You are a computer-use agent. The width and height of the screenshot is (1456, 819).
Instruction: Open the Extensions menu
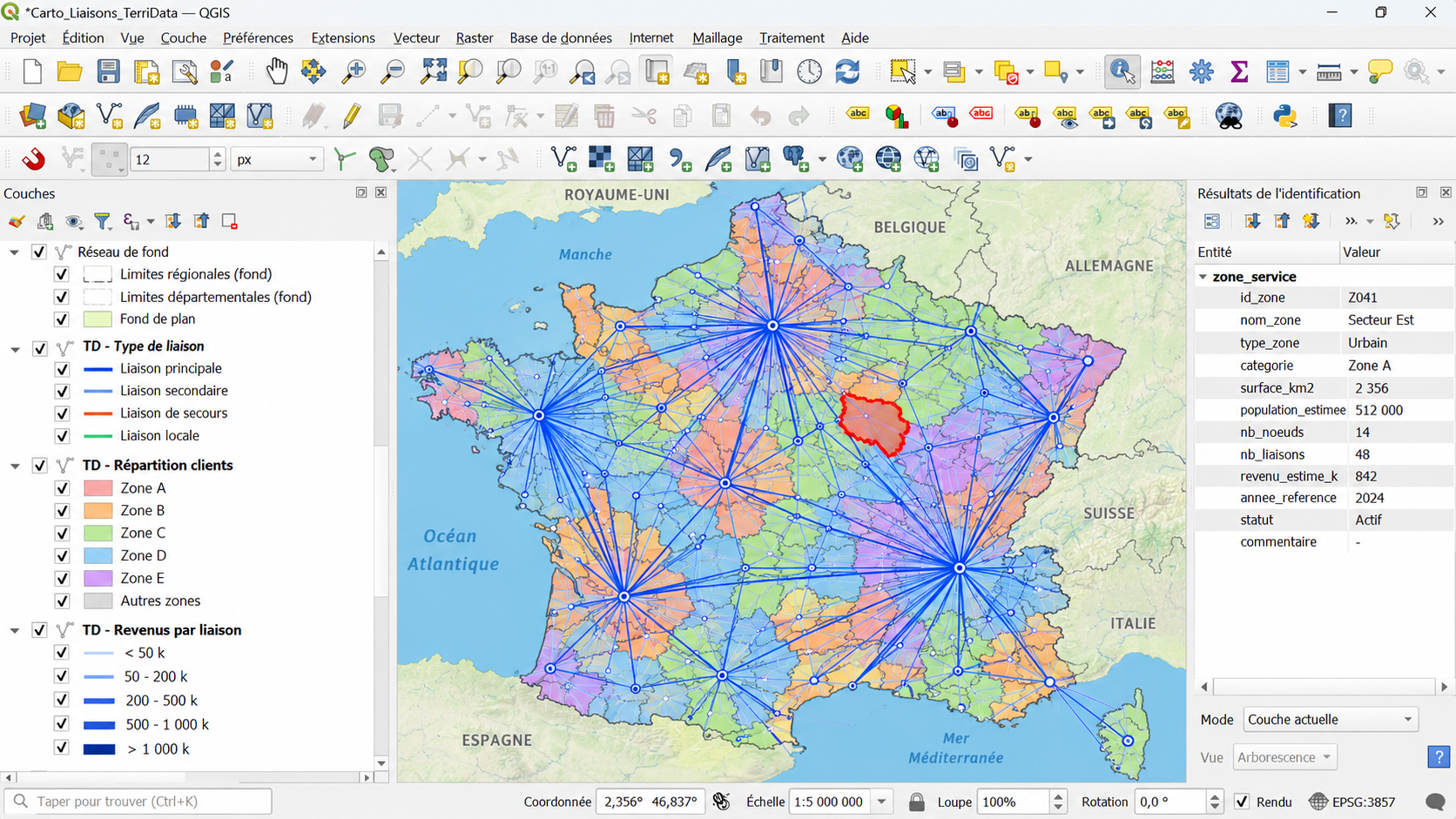pos(343,37)
